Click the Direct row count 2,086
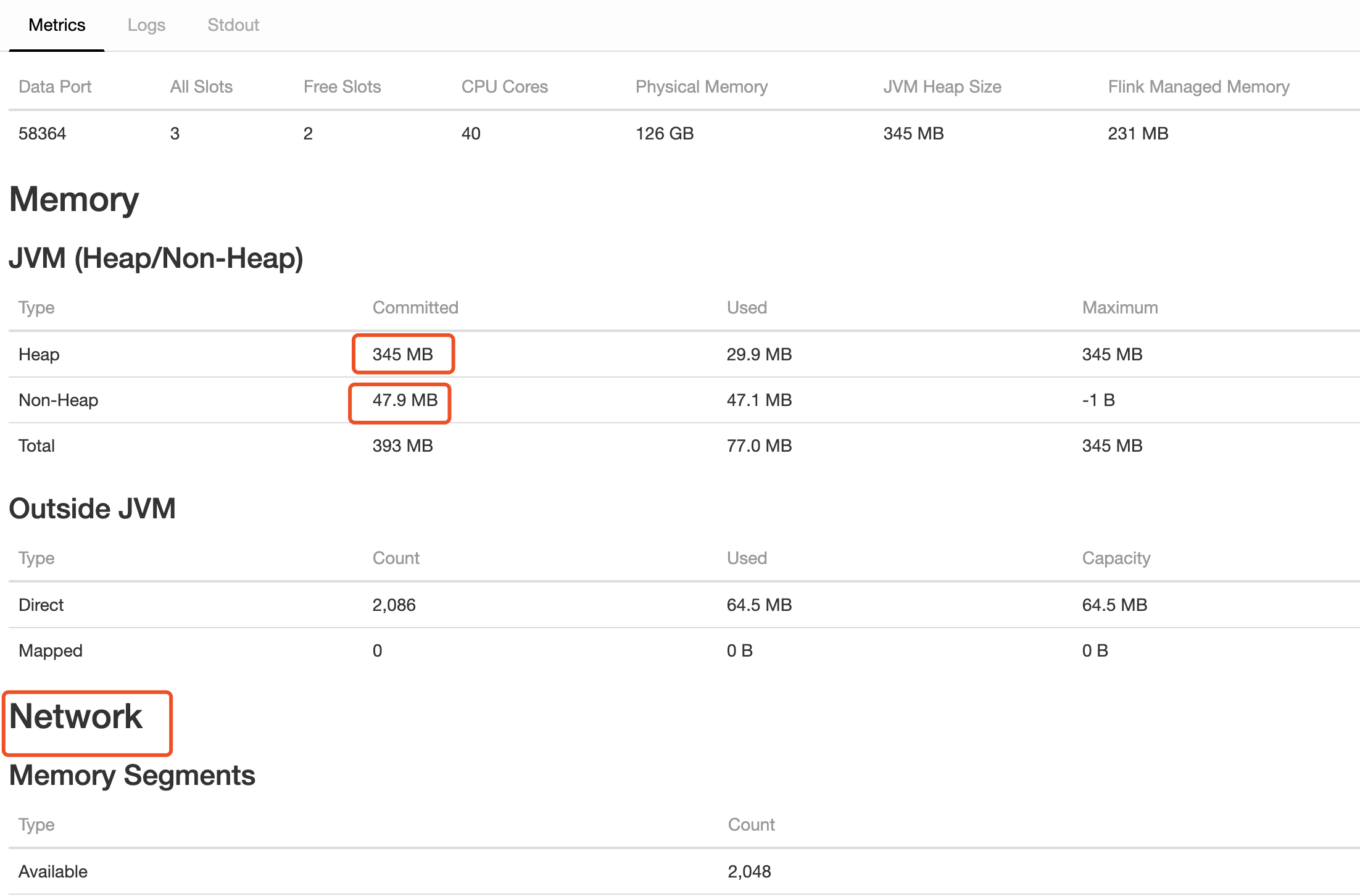 [x=394, y=605]
